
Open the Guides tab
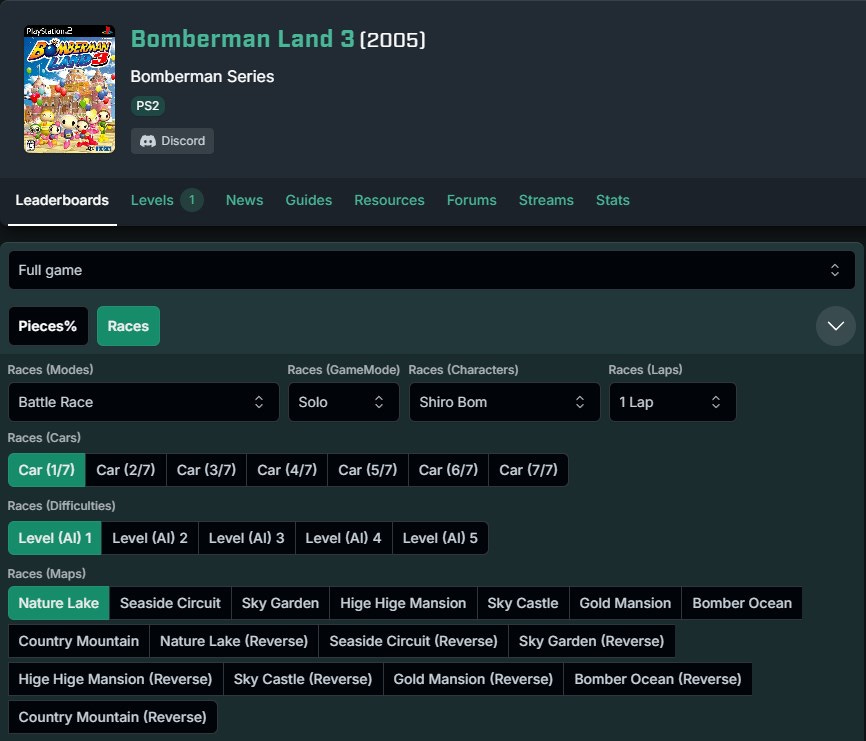(x=309, y=200)
